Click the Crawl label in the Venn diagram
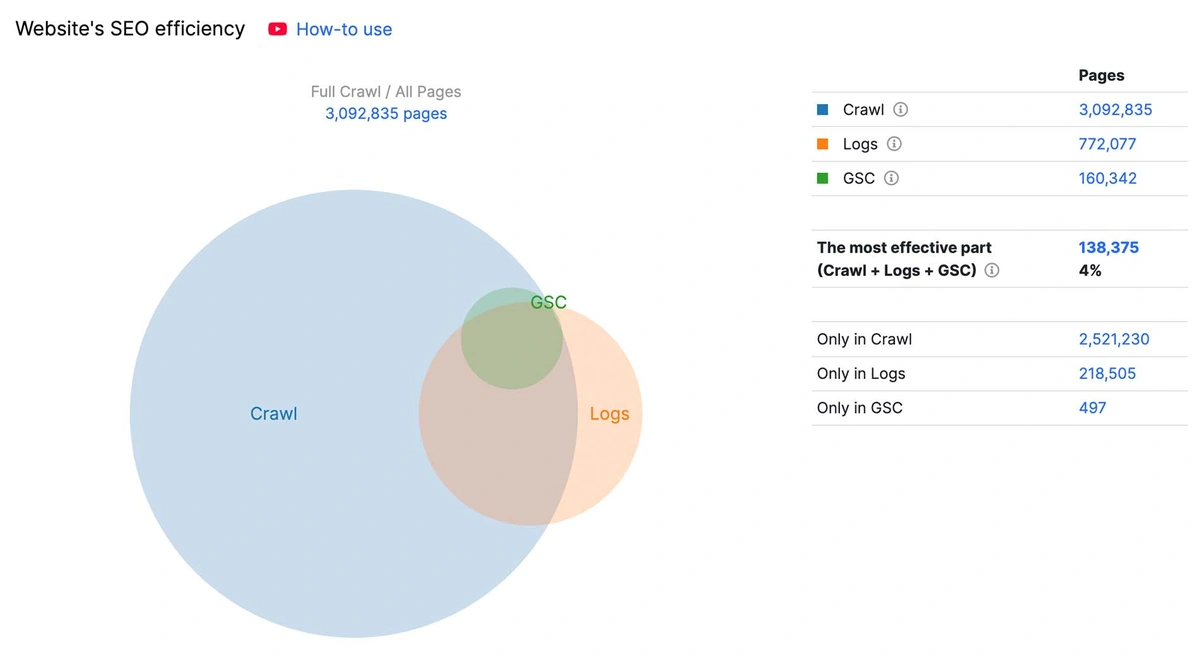Screen dimensions: 1200x664 [273, 414]
